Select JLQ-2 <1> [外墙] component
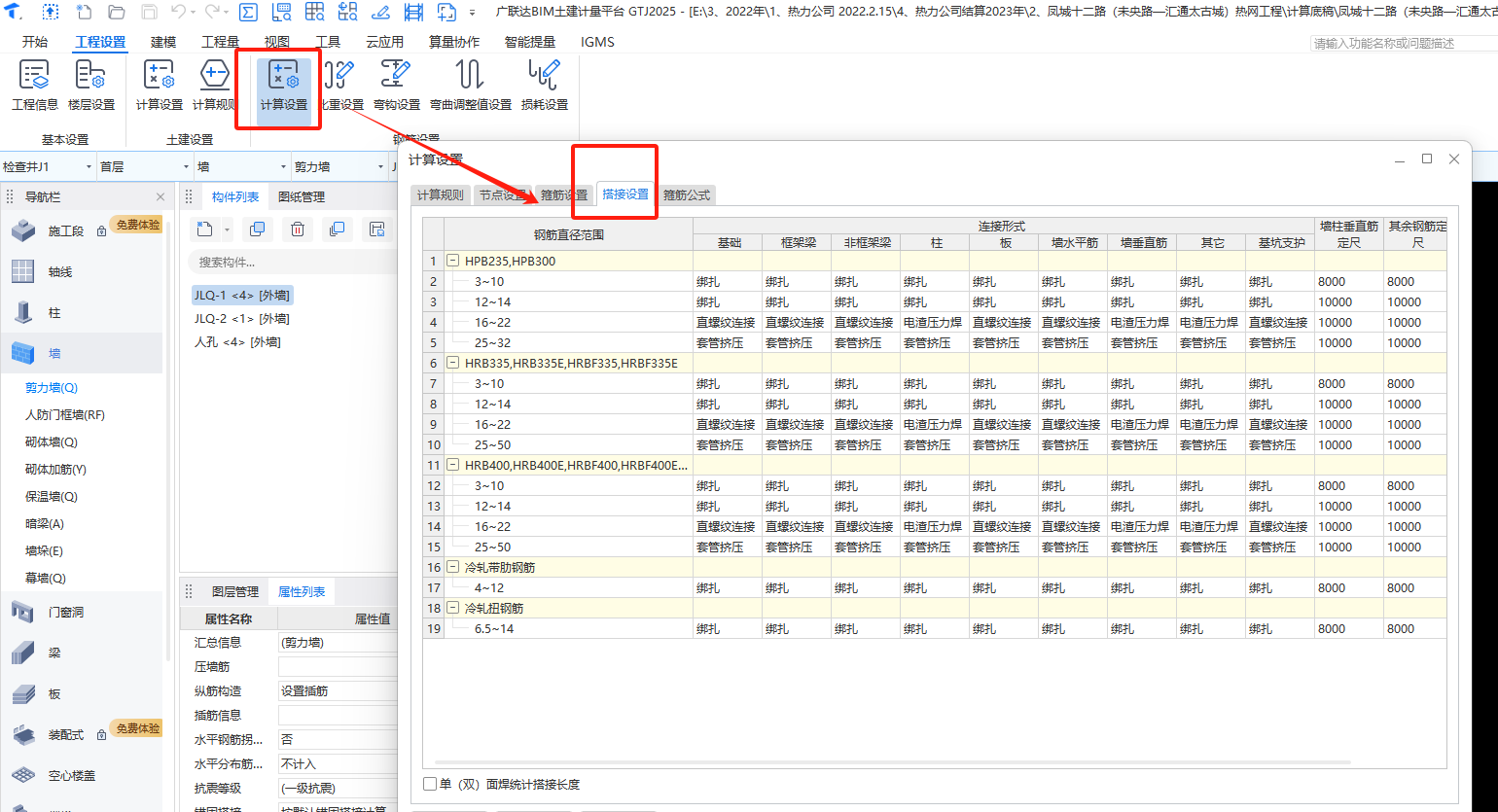 [241, 319]
